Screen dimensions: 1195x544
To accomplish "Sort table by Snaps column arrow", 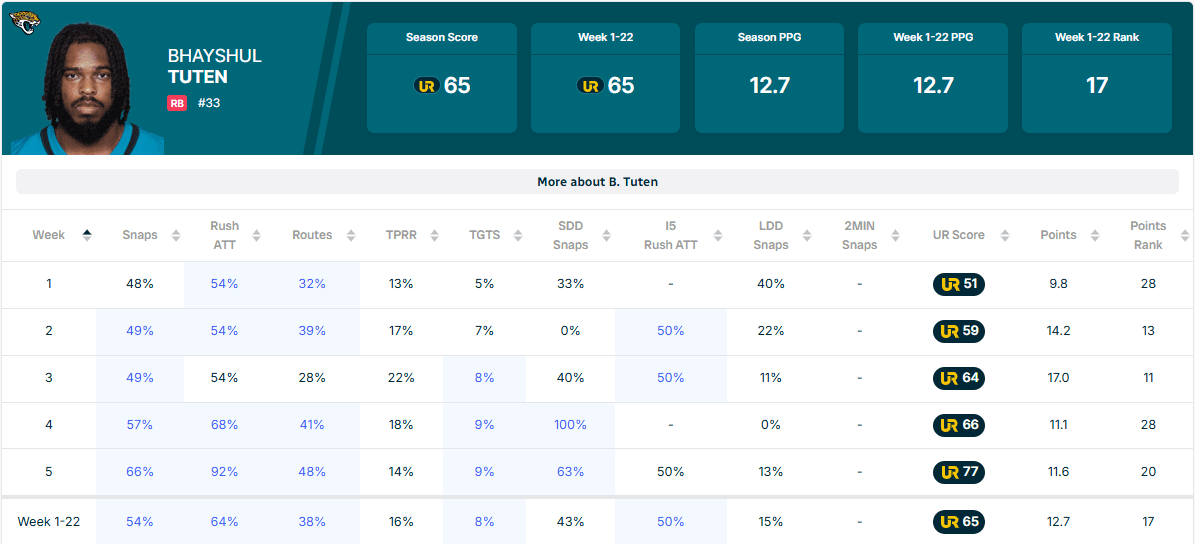I will point(176,235).
